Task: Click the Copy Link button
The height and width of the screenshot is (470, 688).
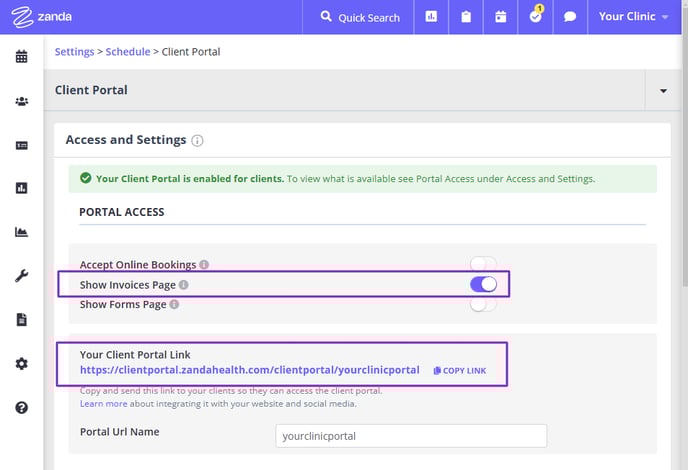Action: point(459,371)
